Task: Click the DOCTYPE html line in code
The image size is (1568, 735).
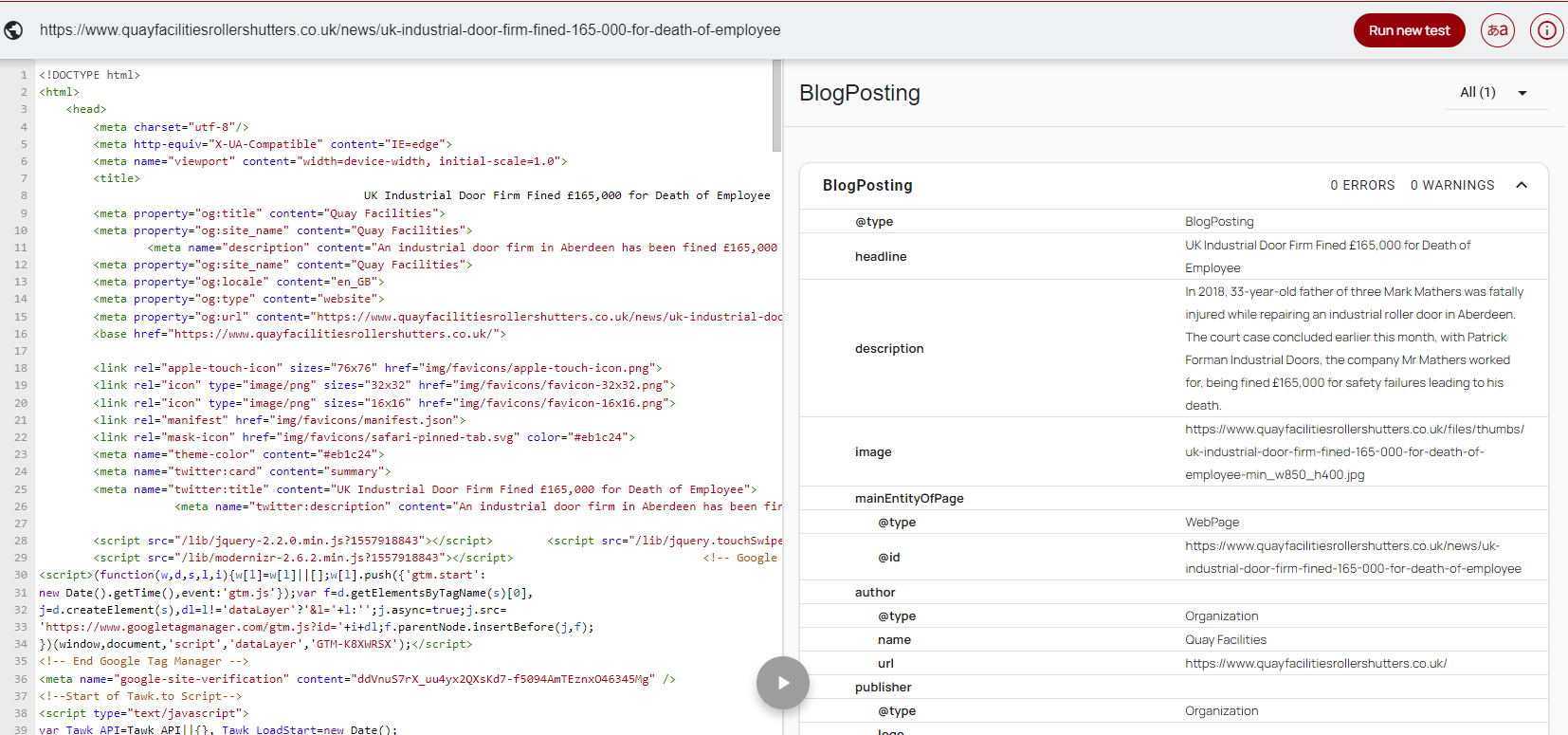Action: [89, 75]
